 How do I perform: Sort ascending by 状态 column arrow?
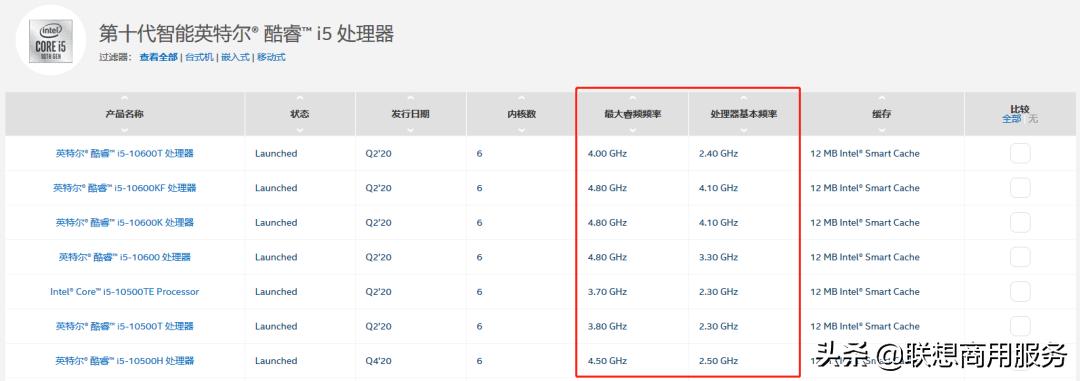point(300,98)
